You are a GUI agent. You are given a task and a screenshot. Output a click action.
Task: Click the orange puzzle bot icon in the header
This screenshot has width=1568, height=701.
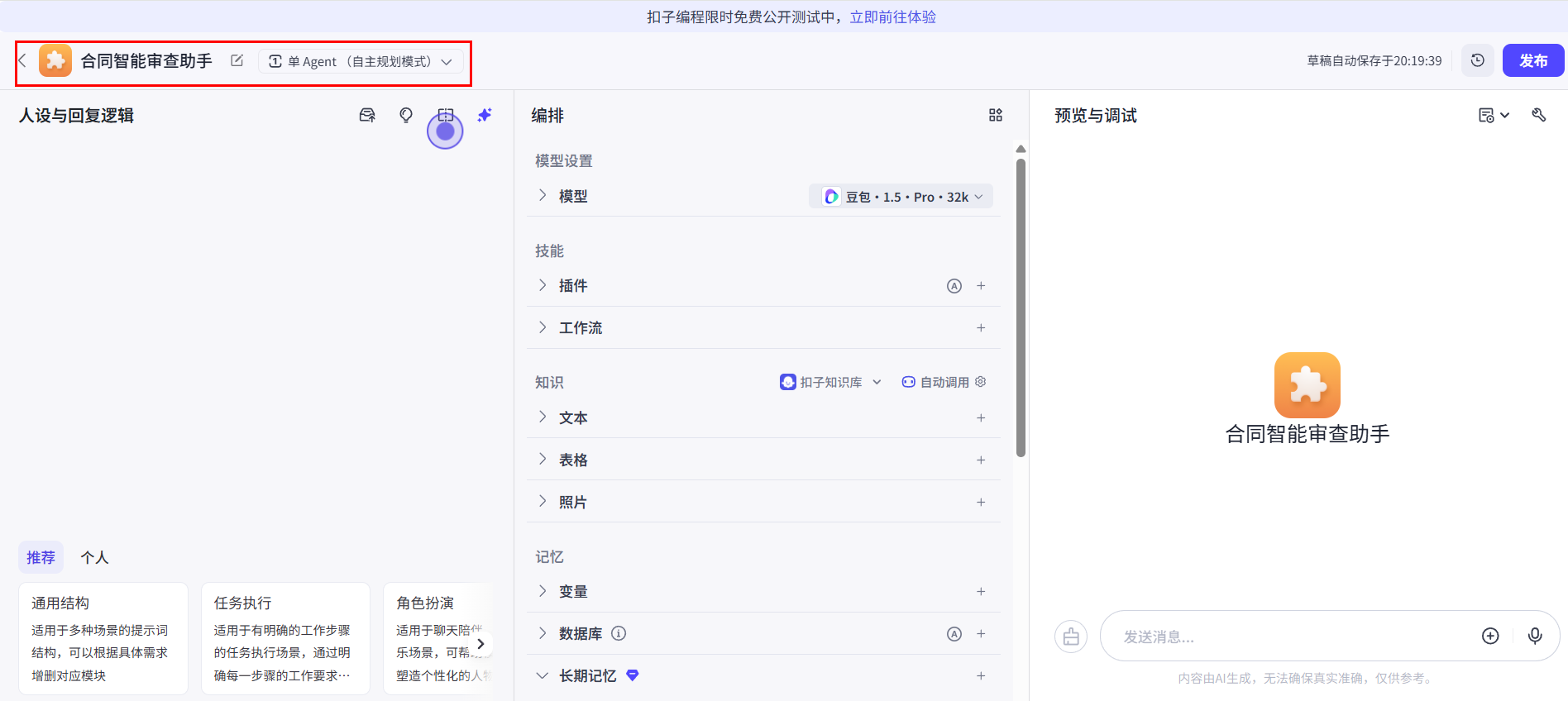[55, 61]
